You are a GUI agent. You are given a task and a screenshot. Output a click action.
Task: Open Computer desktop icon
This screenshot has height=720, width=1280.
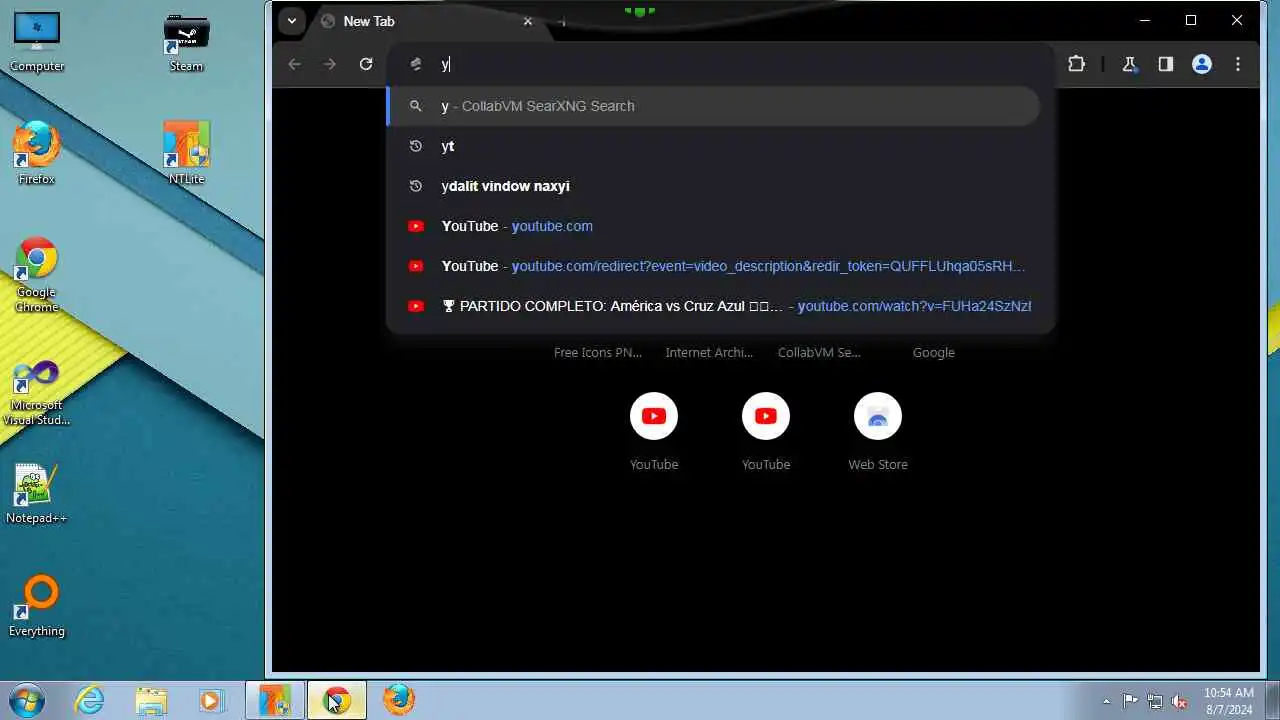click(x=37, y=42)
